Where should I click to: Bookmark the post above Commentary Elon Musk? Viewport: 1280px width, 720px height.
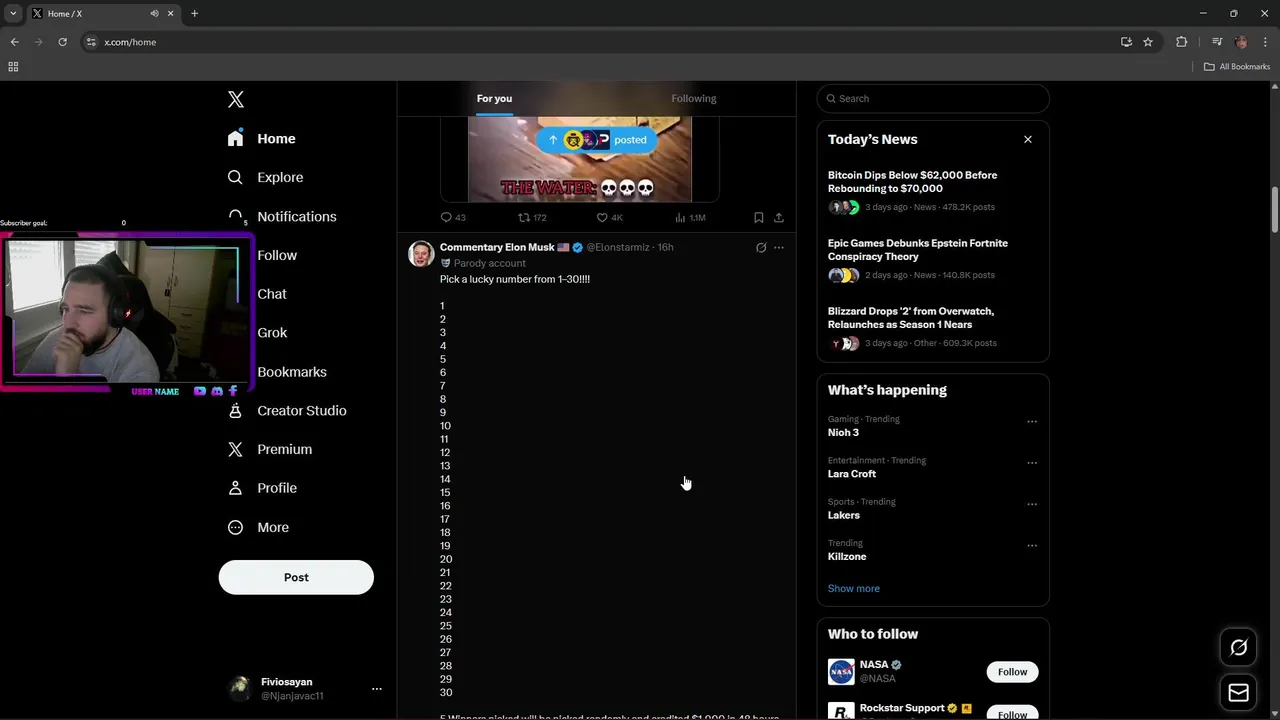[759, 217]
